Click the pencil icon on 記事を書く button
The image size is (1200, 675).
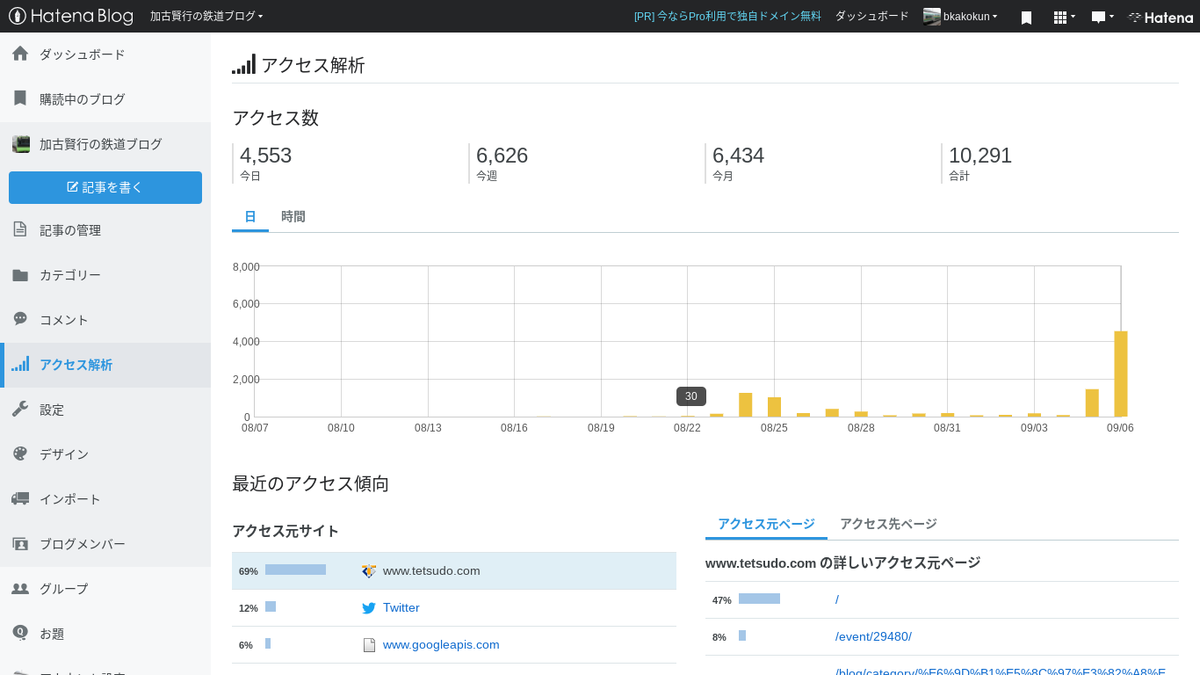pos(72,187)
